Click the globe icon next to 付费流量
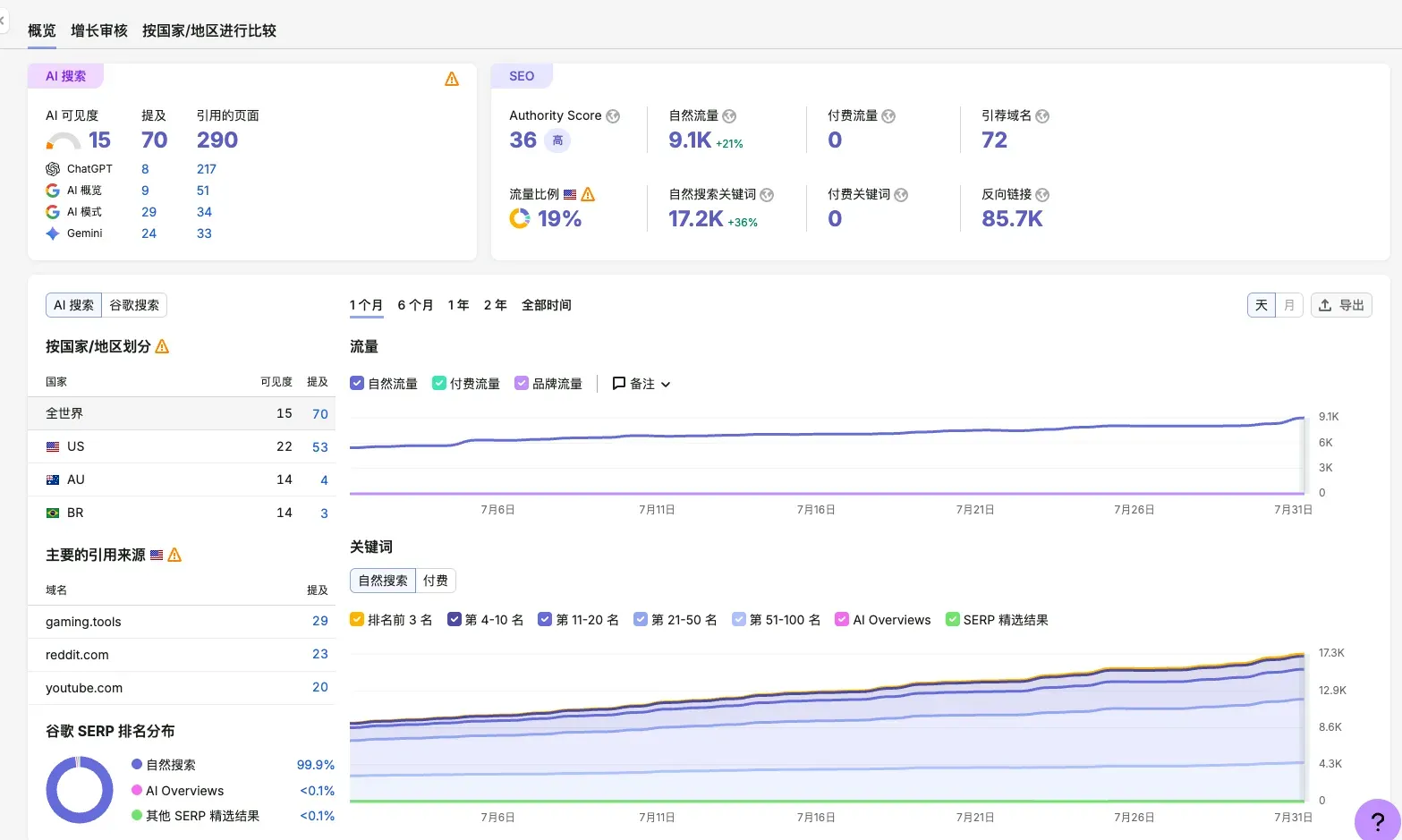 pos(888,116)
